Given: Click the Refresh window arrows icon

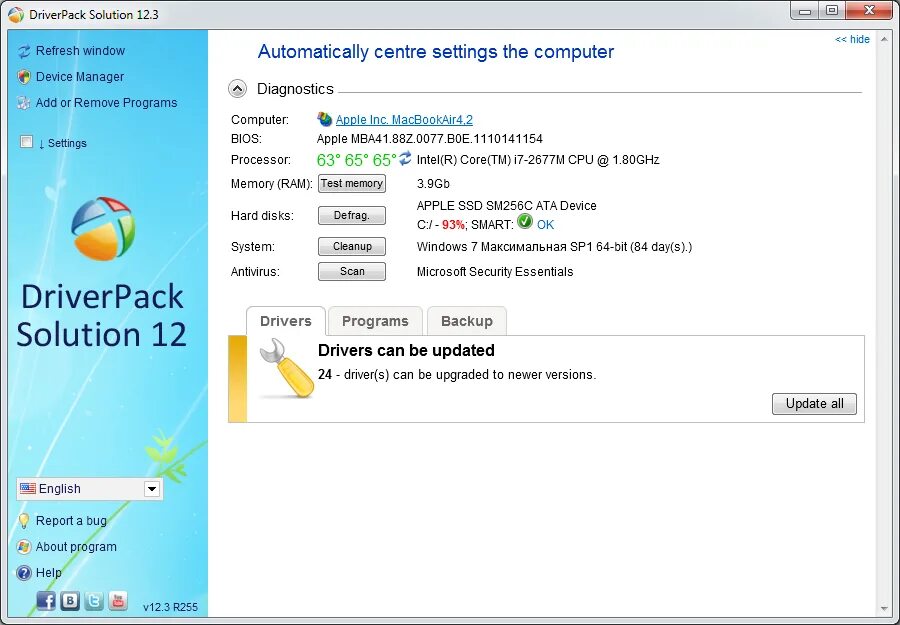Looking at the screenshot, I should coord(24,51).
